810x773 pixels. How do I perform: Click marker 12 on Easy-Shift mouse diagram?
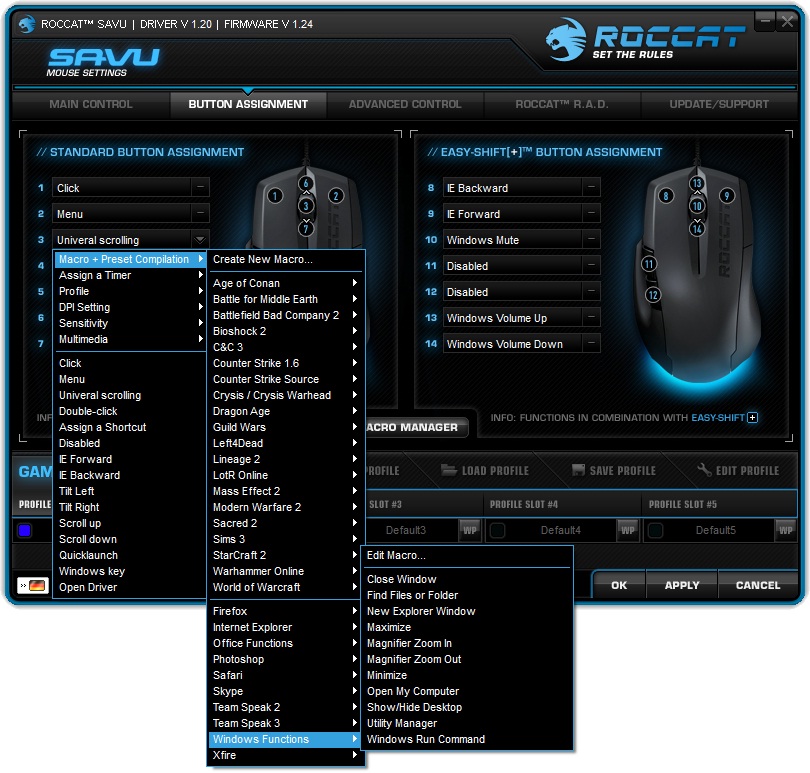pos(653,295)
